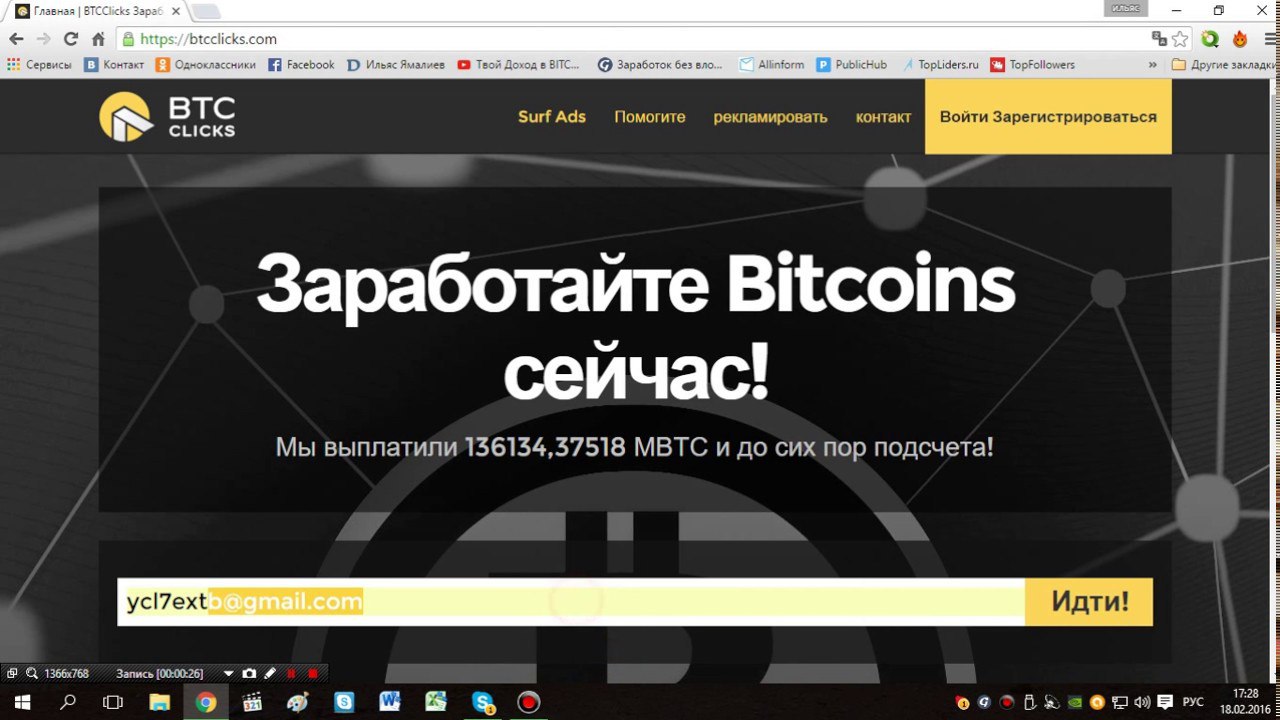This screenshot has height=720, width=1280.
Task: Open the network icon in system tray
Action: pos(1121,702)
